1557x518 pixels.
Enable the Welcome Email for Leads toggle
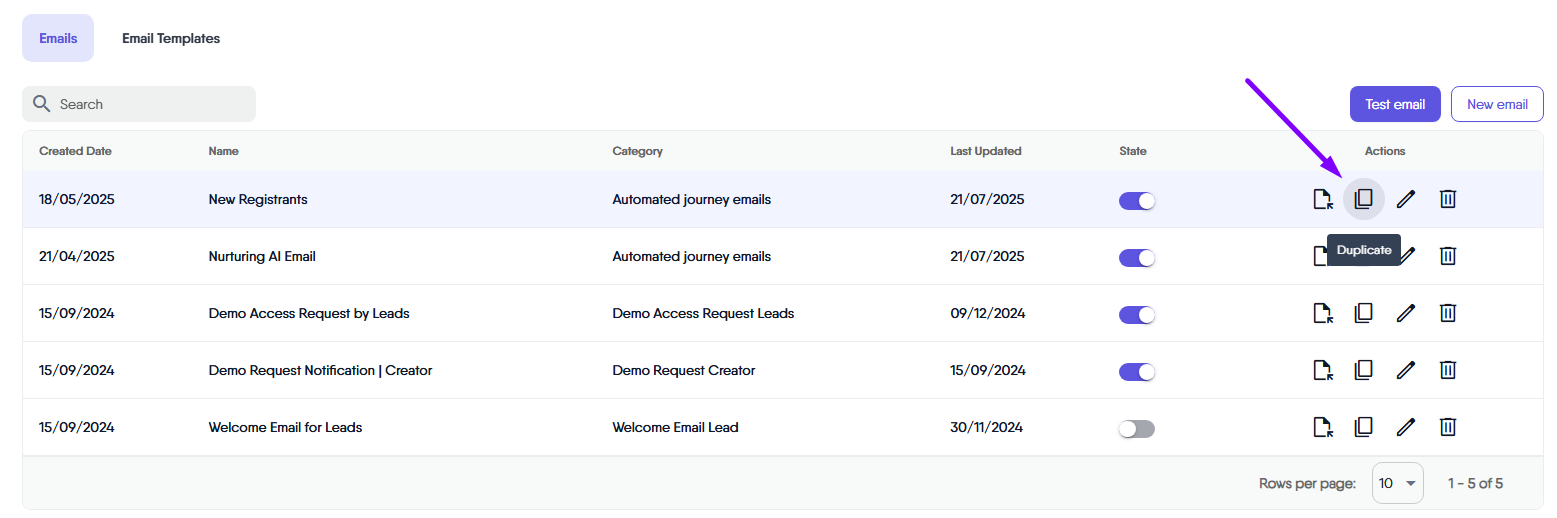[1137, 428]
